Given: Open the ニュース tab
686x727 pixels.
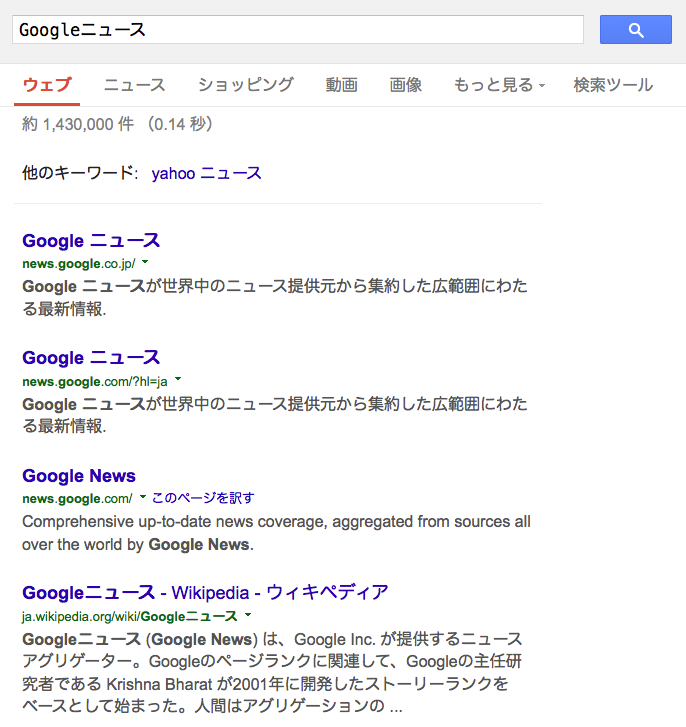Looking at the screenshot, I should point(134,85).
